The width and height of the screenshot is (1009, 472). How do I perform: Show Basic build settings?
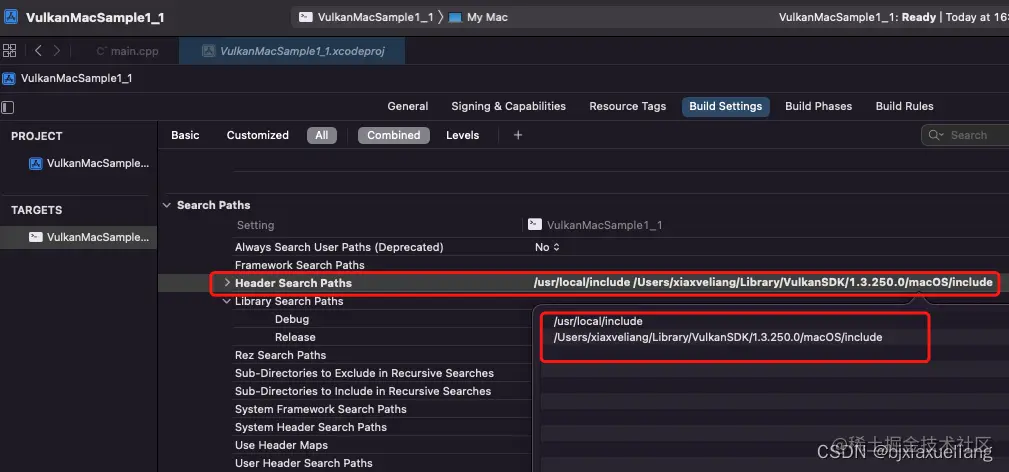tap(185, 135)
